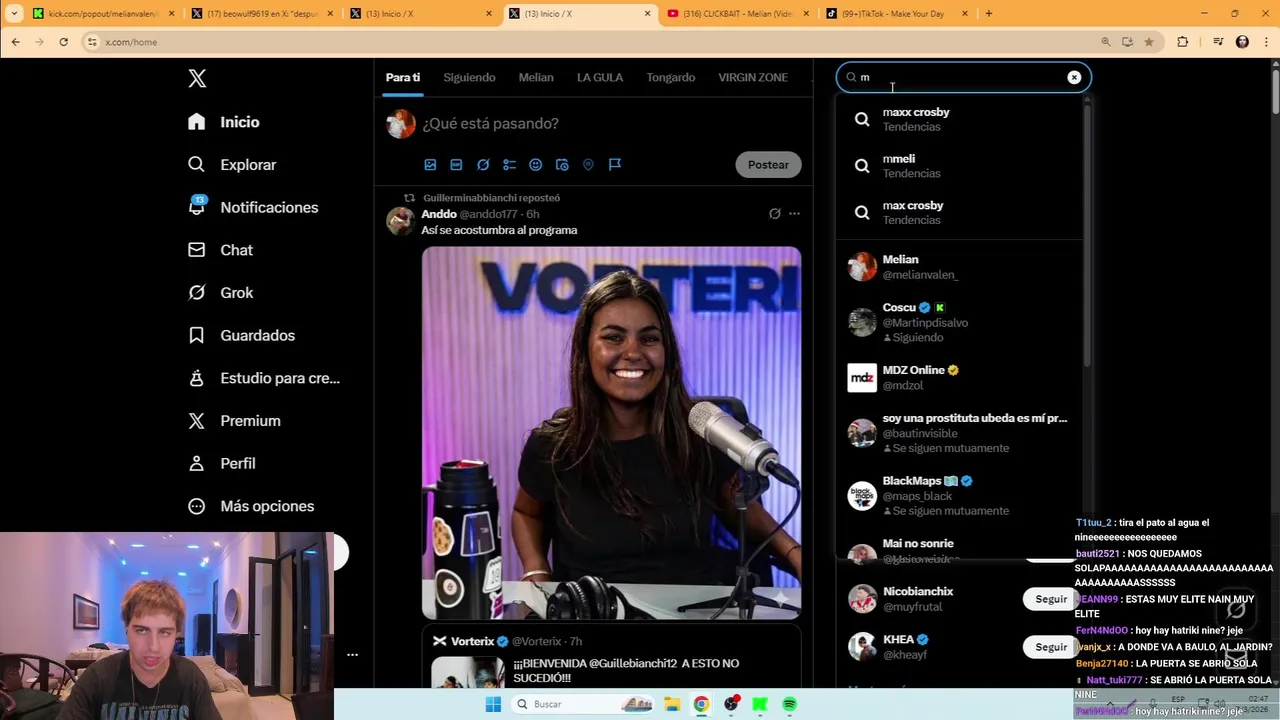Viewport: 1280px width, 720px height.
Task: Open Coscu @Martinpdisalvo search result
Action: (x=960, y=322)
